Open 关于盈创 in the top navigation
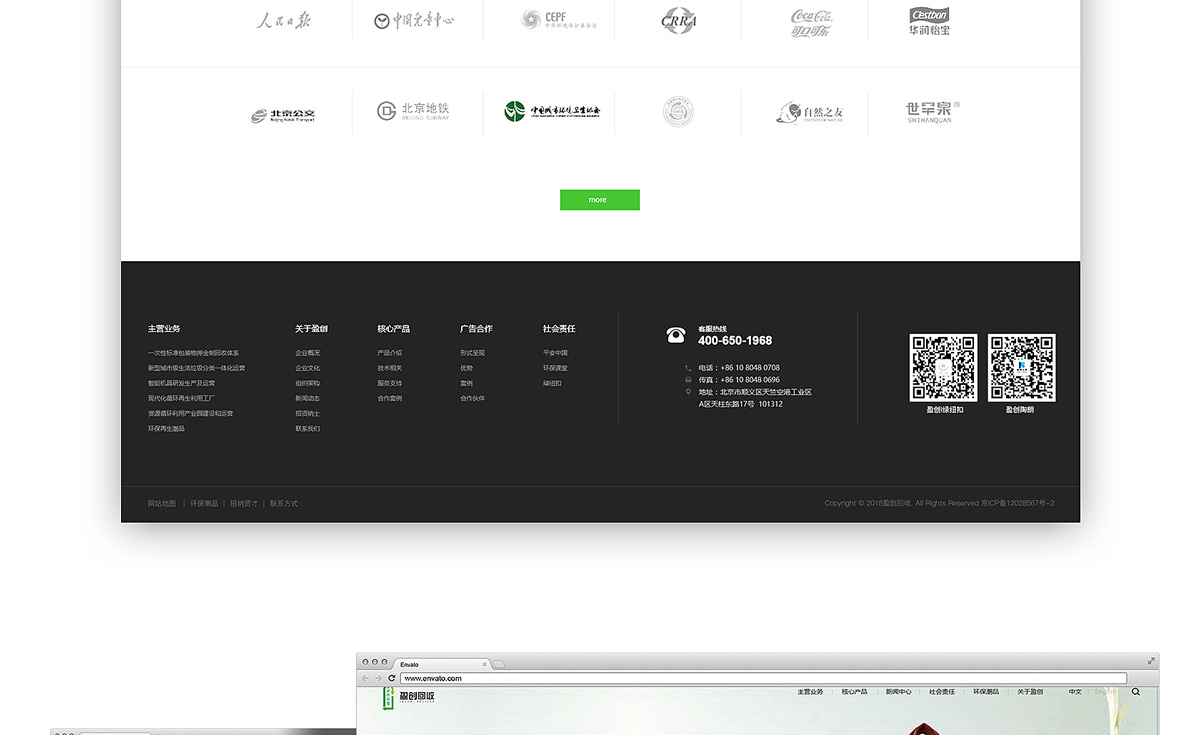1200x735 pixels. (1030, 692)
